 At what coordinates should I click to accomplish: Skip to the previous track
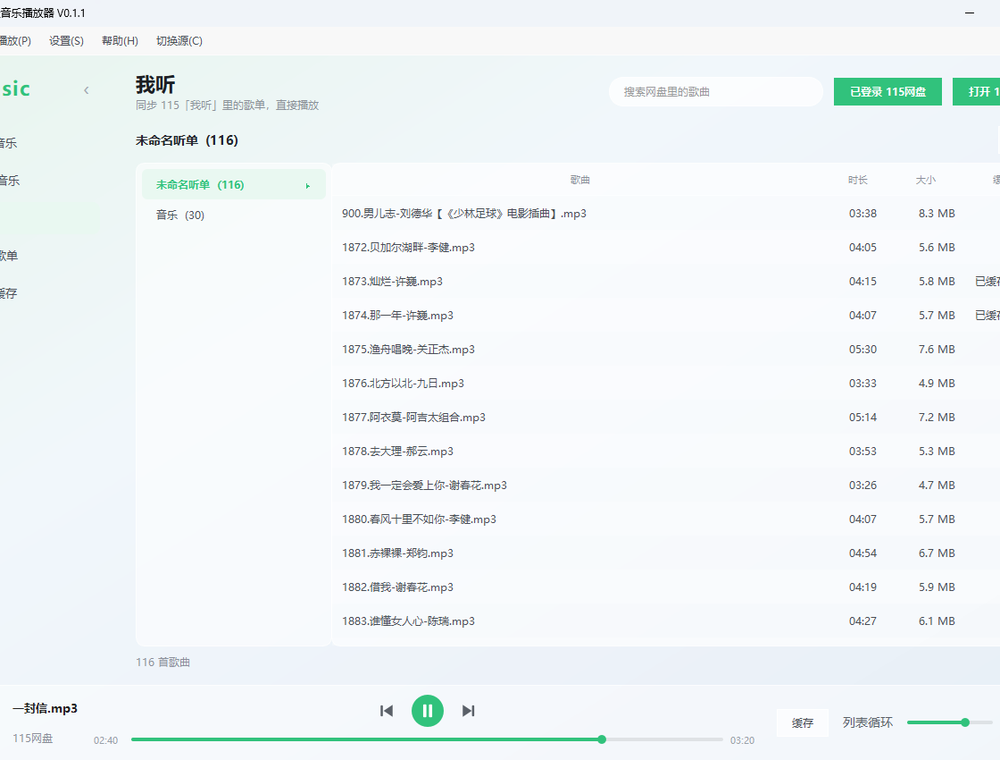(386, 710)
